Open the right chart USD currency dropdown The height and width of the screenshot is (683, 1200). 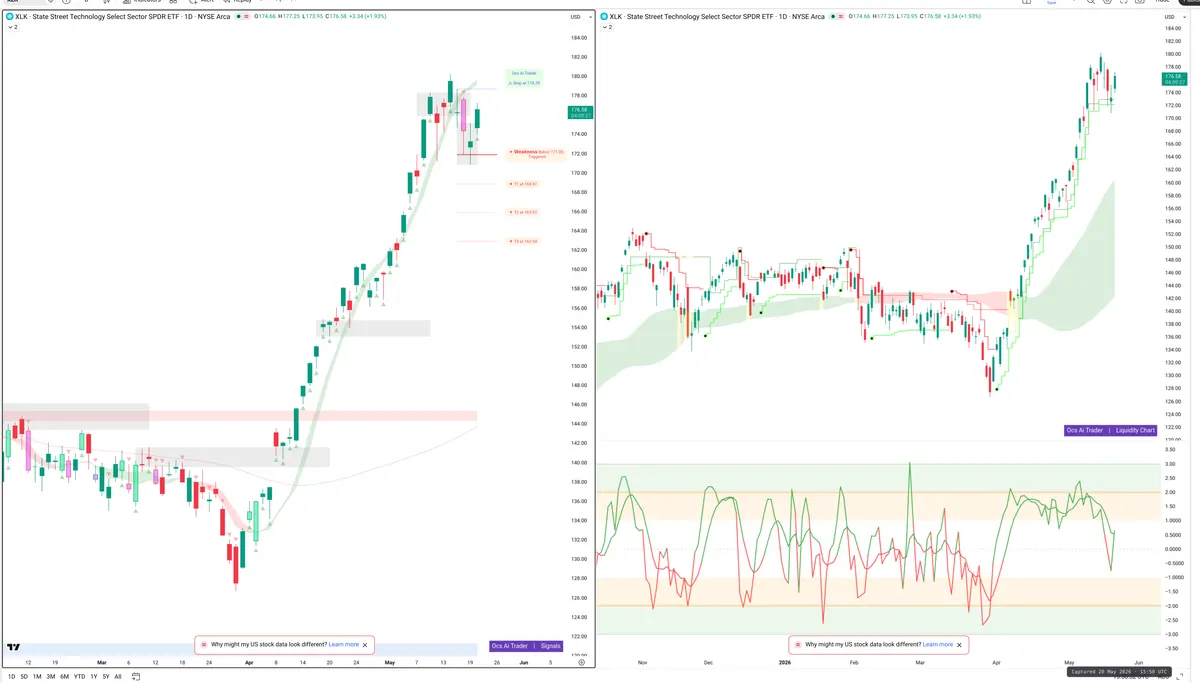pos(1174,17)
